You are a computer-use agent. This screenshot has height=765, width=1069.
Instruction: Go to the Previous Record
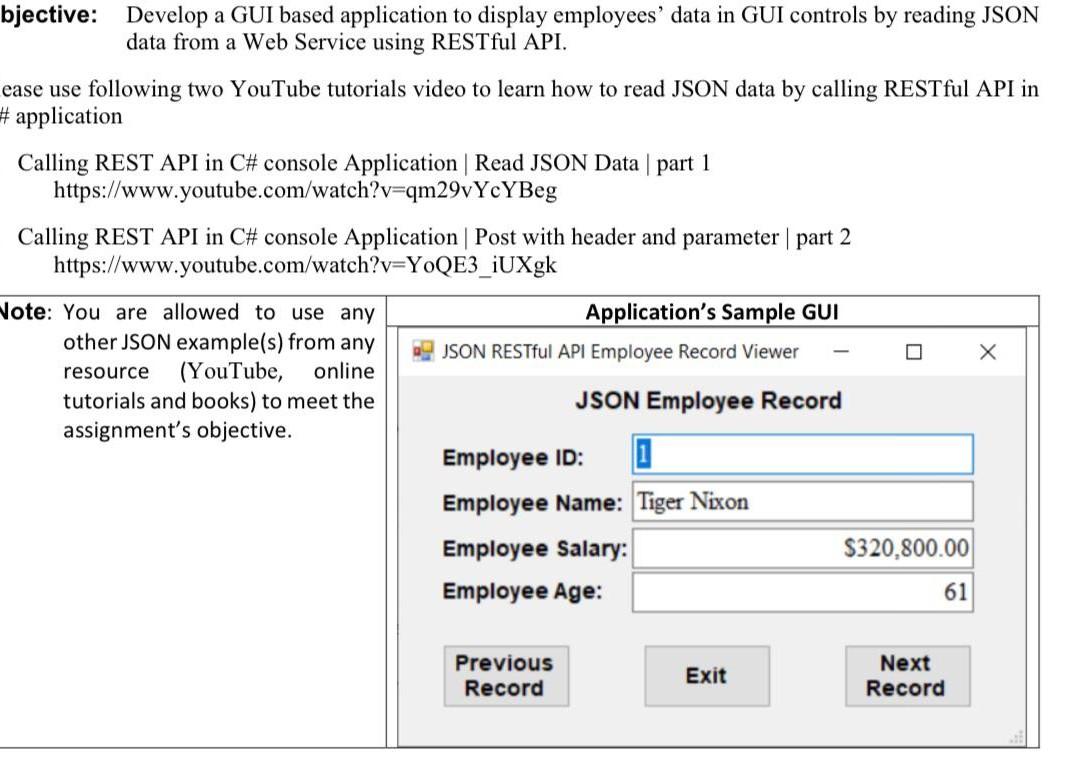505,676
